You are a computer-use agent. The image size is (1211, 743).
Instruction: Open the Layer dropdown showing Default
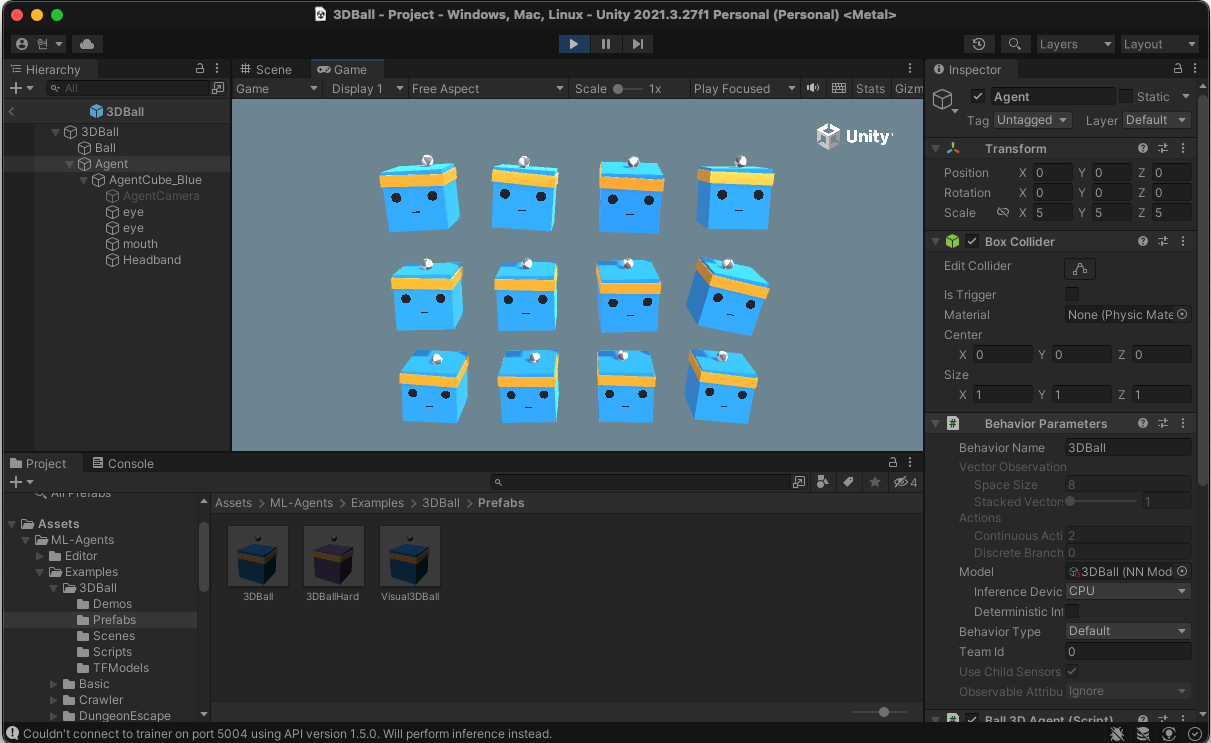click(1156, 120)
